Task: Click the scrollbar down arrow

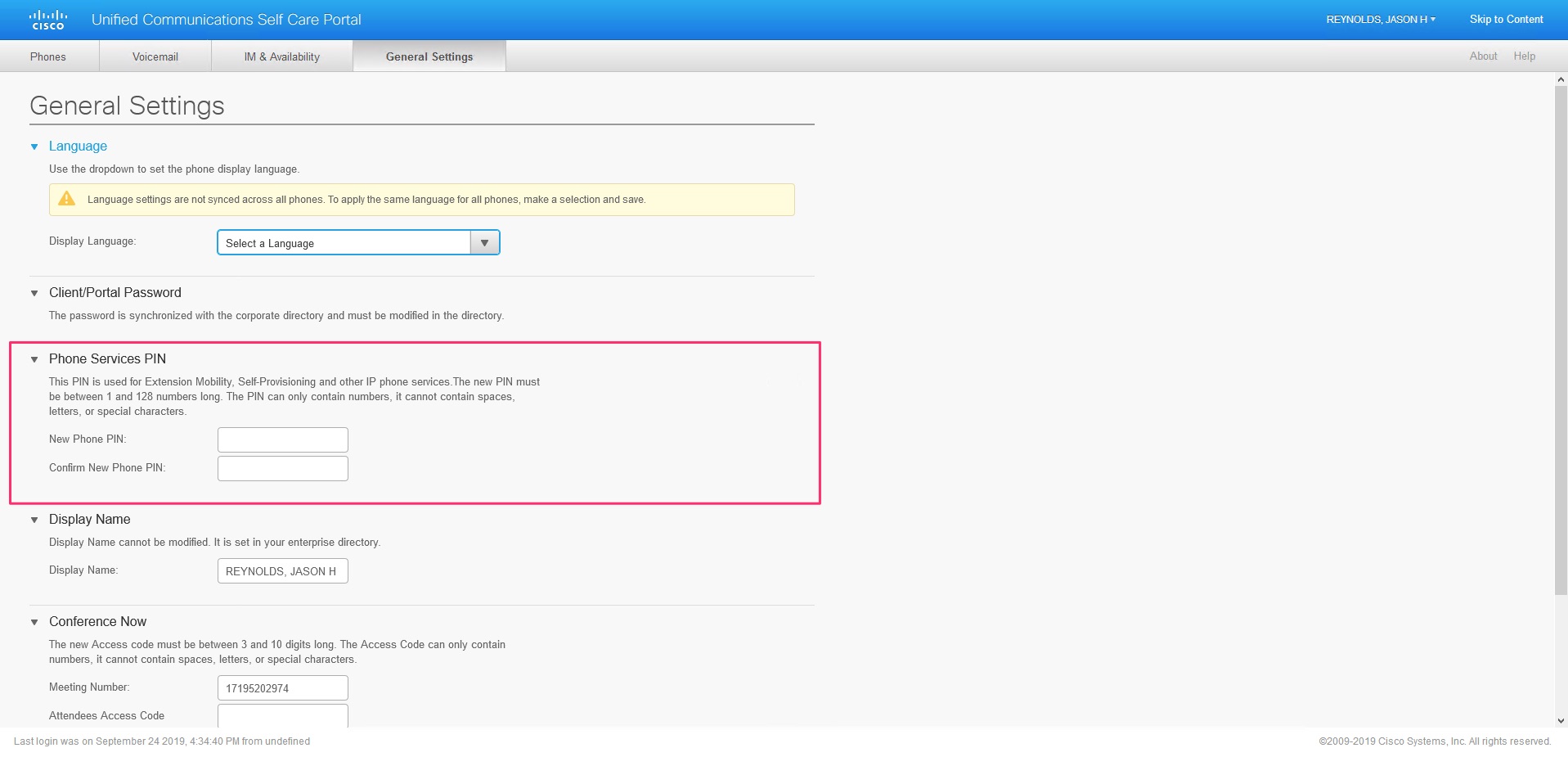Action: pos(1561,721)
